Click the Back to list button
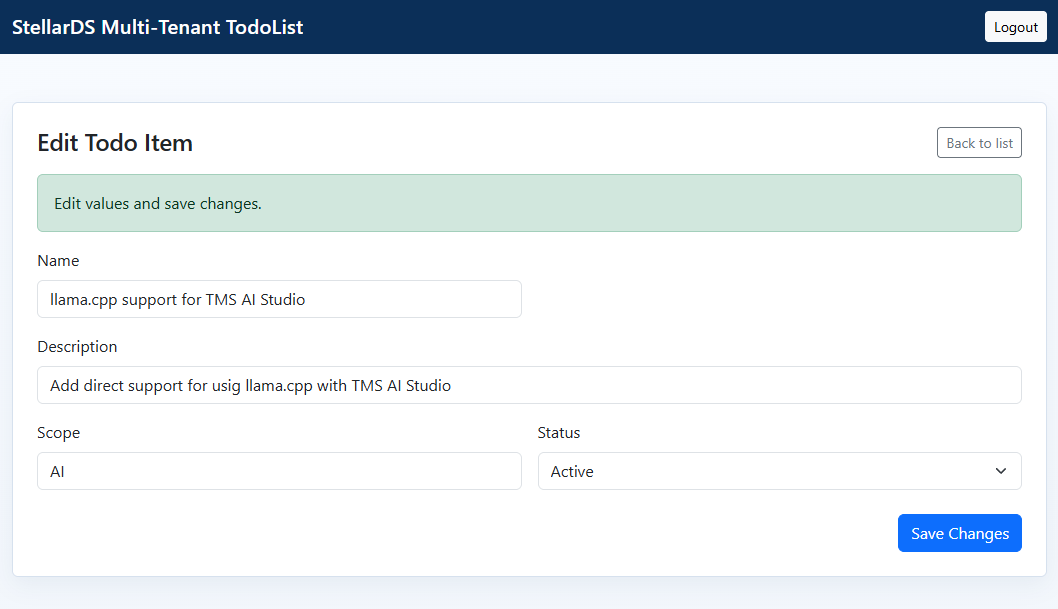Screen dimensions: 1058x609 tap(978, 142)
